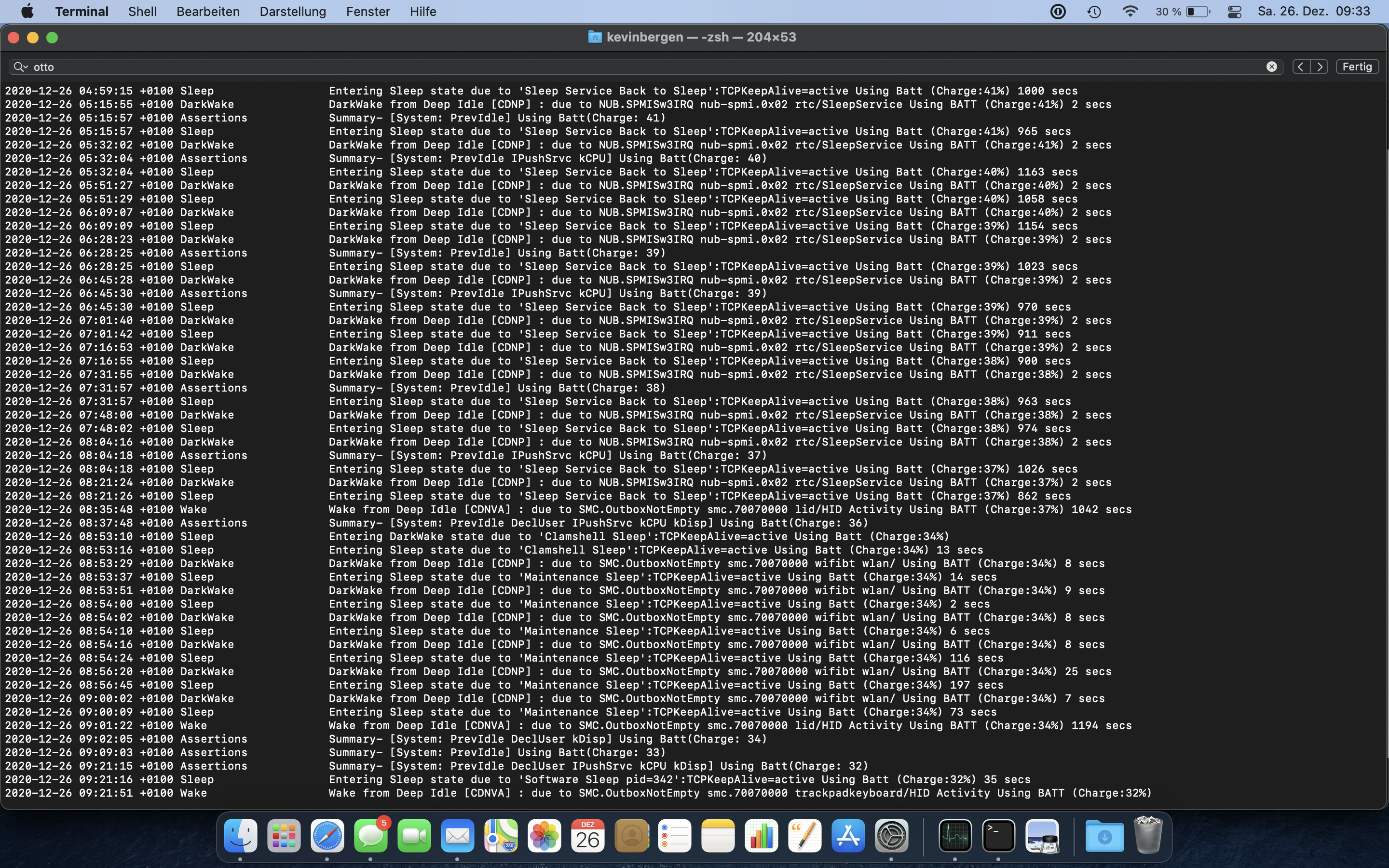The width and height of the screenshot is (1389, 868).
Task: Click the folder proxy icon in title bar
Action: (x=595, y=37)
